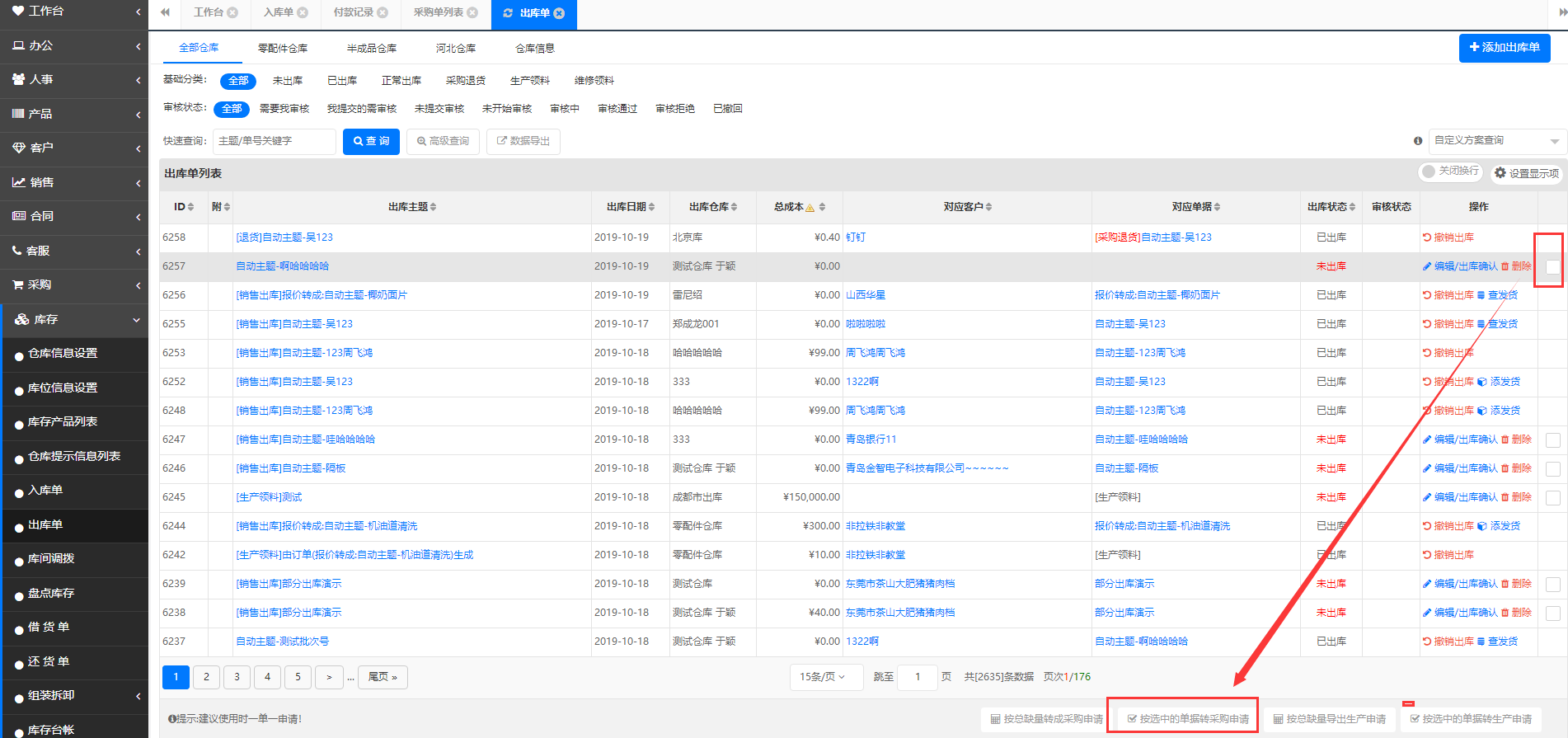
Task: Open 库间调拨 in sidebar
Action: [x=51, y=559]
